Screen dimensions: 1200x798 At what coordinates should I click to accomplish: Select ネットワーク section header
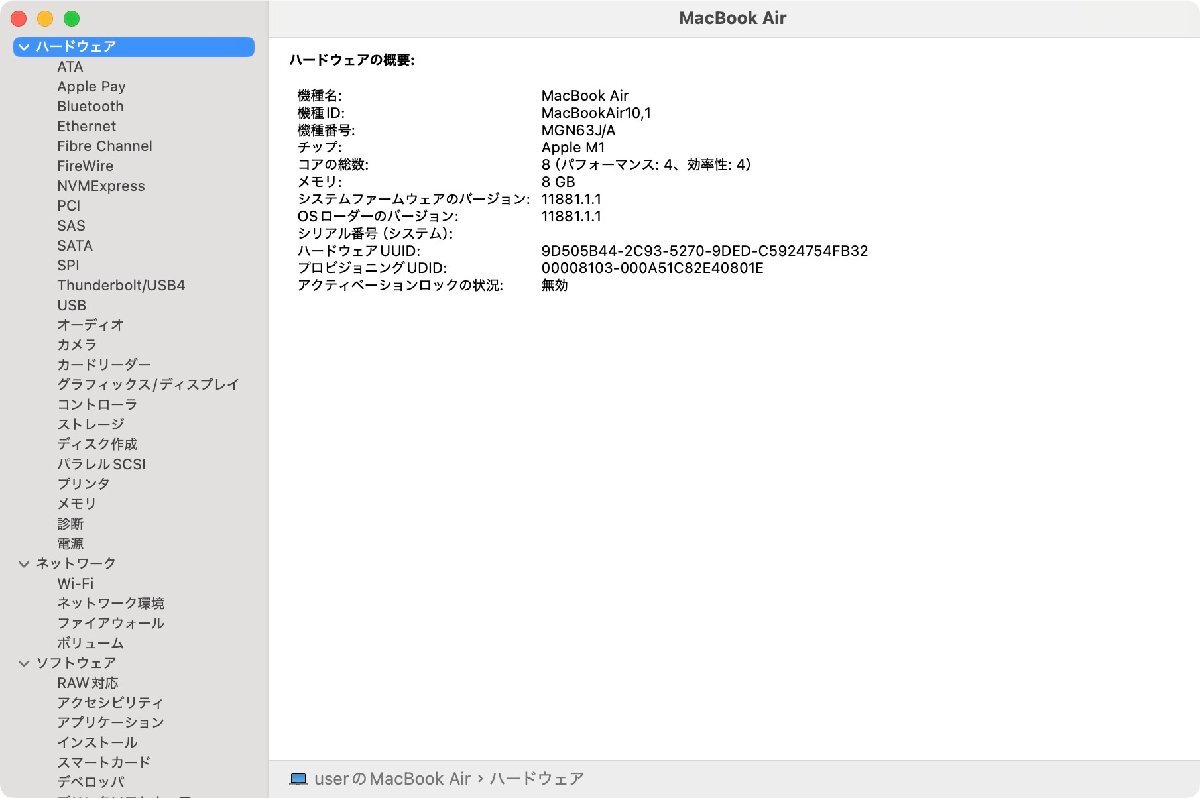[x=76, y=564]
